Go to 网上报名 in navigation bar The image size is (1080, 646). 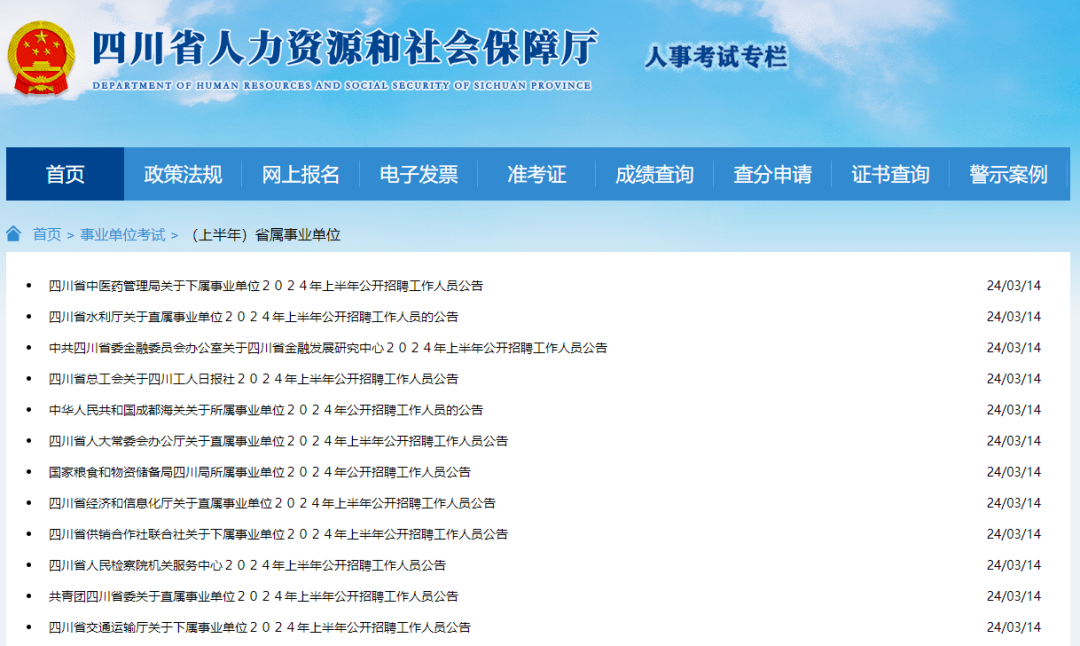[x=301, y=175]
